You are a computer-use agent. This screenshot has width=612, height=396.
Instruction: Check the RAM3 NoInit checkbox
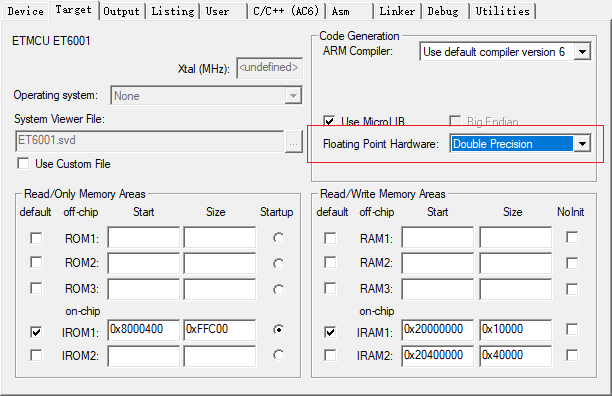(572, 289)
